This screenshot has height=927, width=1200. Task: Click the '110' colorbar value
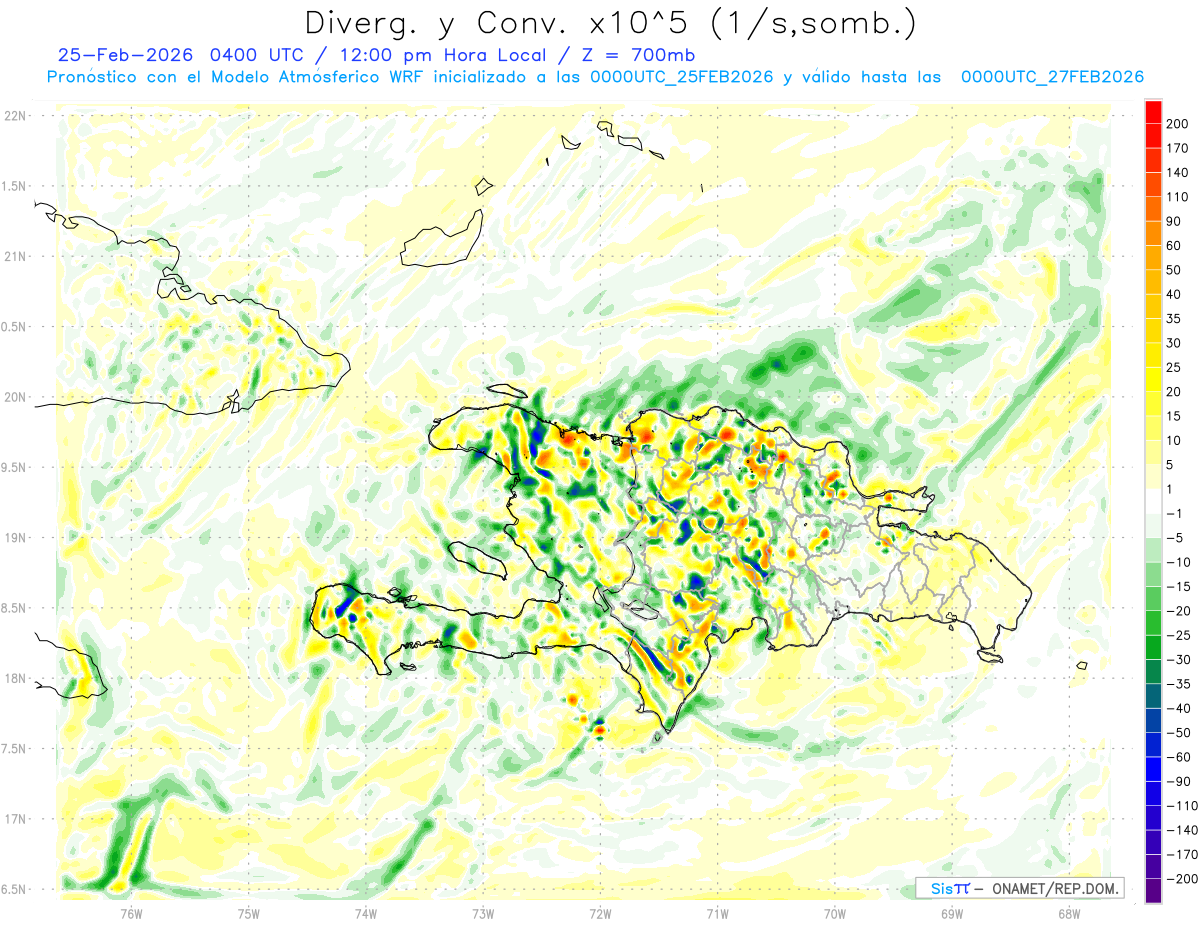tap(1178, 197)
